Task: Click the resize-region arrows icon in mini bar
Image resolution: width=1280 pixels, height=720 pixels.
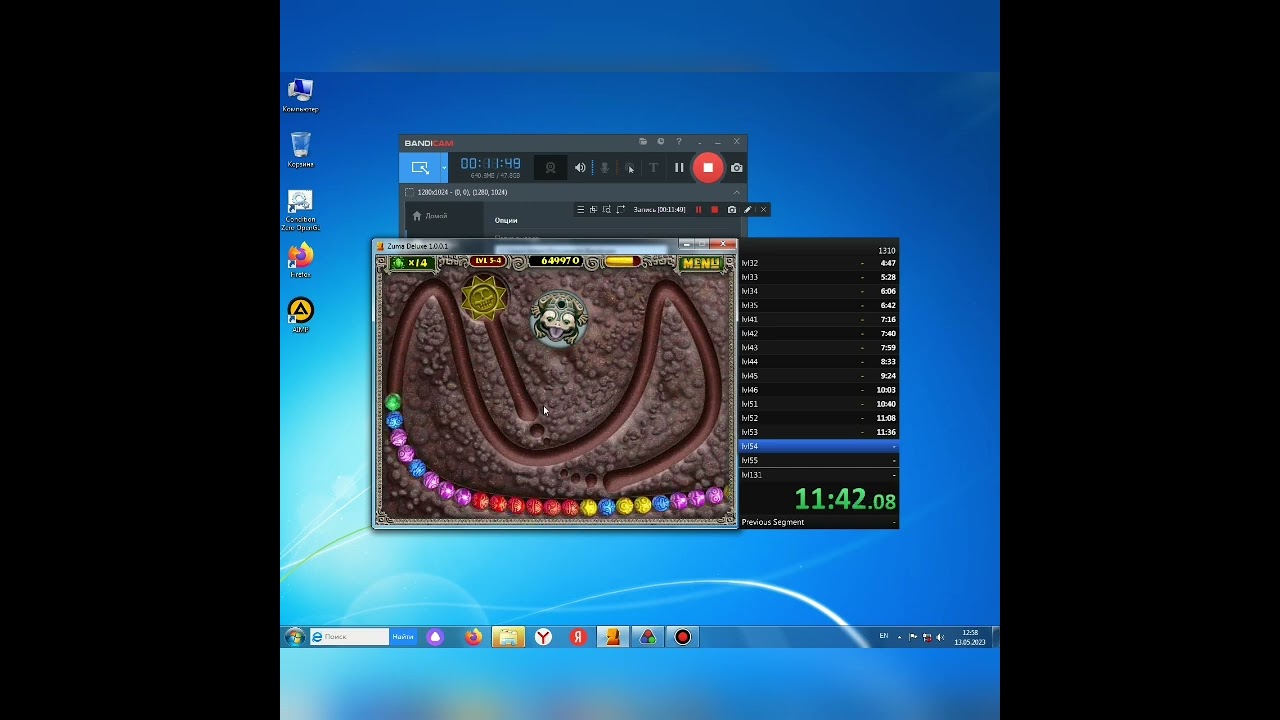Action: pos(621,210)
